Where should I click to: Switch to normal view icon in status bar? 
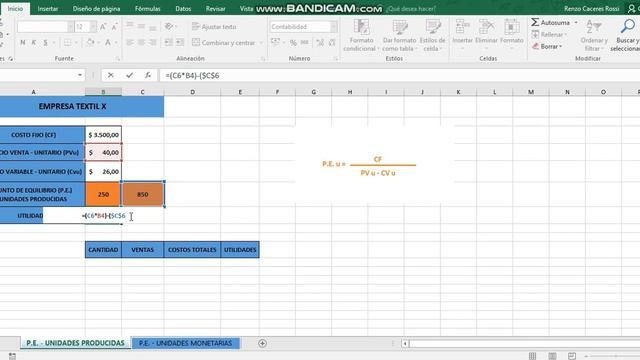[532, 356]
